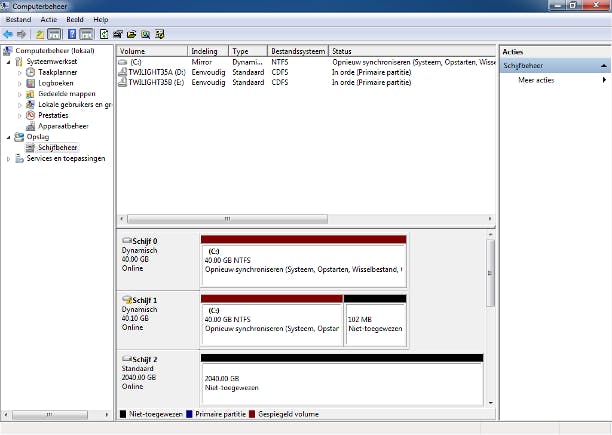Click the Schijf 1 warning disk icon
Image resolution: width=612 pixels, height=435 pixels.
coord(127,300)
